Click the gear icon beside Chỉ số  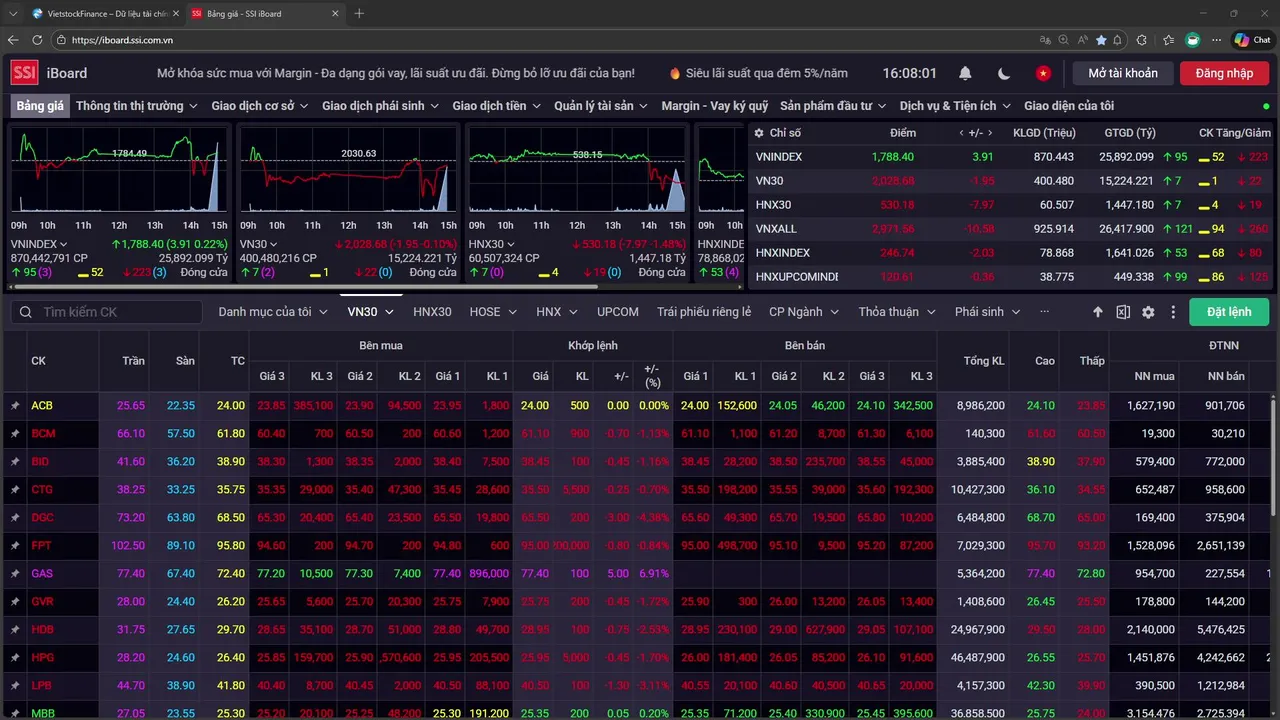[759, 133]
